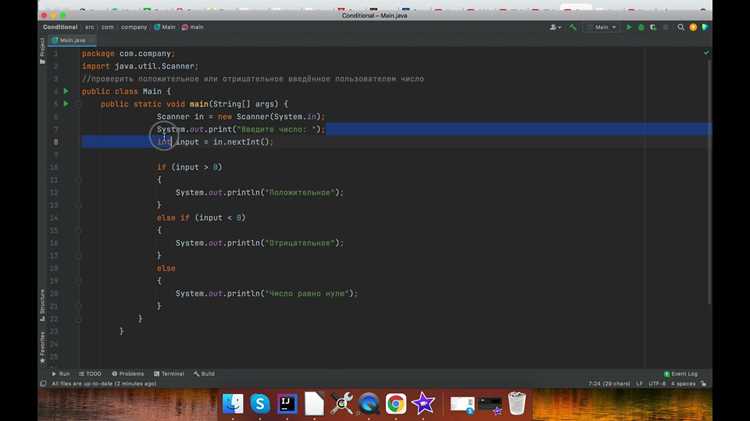This screenshot has height=421, width=750.
Task: Open Google Chrome from the Dock
Action: (x=396, y=404)
